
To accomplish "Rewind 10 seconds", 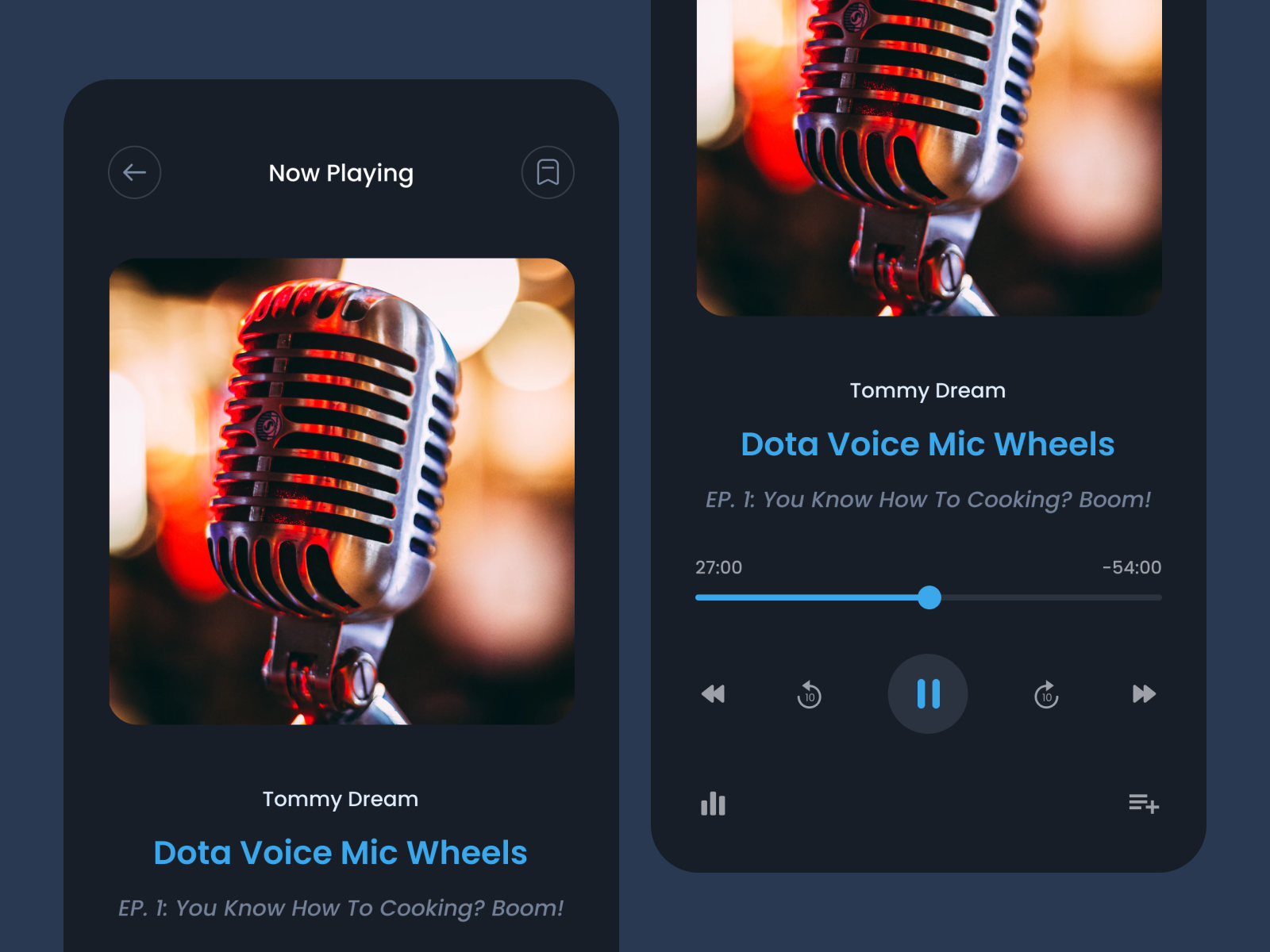I will 809,694.
